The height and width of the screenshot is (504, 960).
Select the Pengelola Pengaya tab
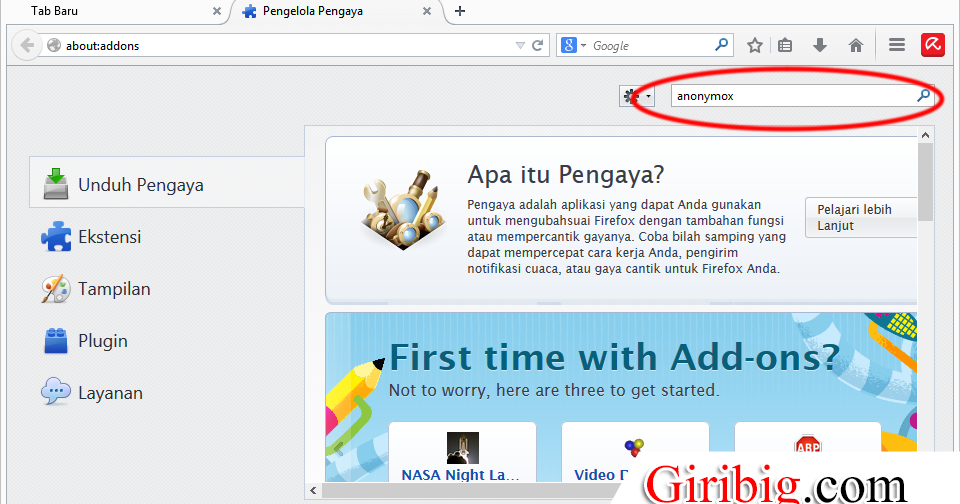pyautogui.click(x=336, y=11)
